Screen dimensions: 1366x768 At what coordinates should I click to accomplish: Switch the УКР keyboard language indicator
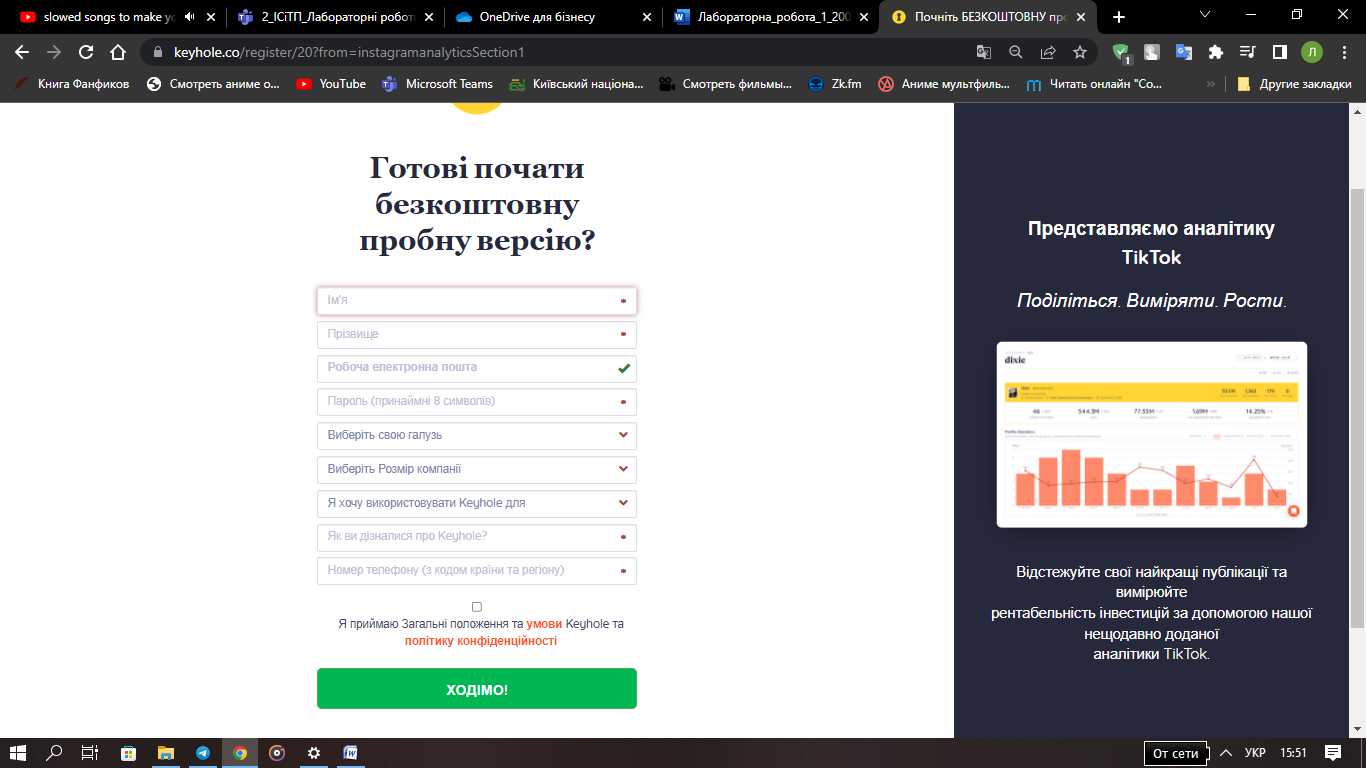(x=1255, y=753)
